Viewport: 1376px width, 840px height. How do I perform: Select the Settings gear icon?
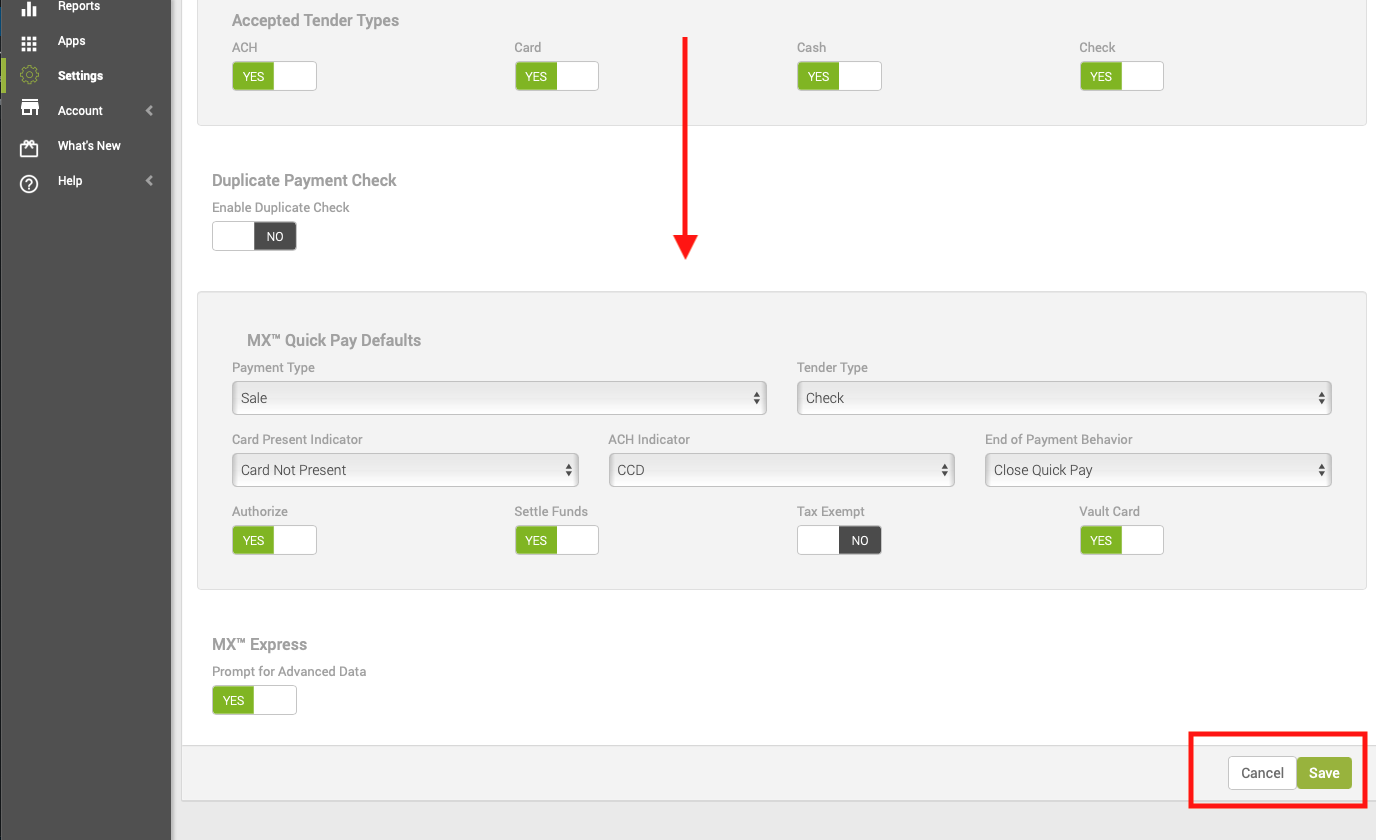(x=28, y=75)
